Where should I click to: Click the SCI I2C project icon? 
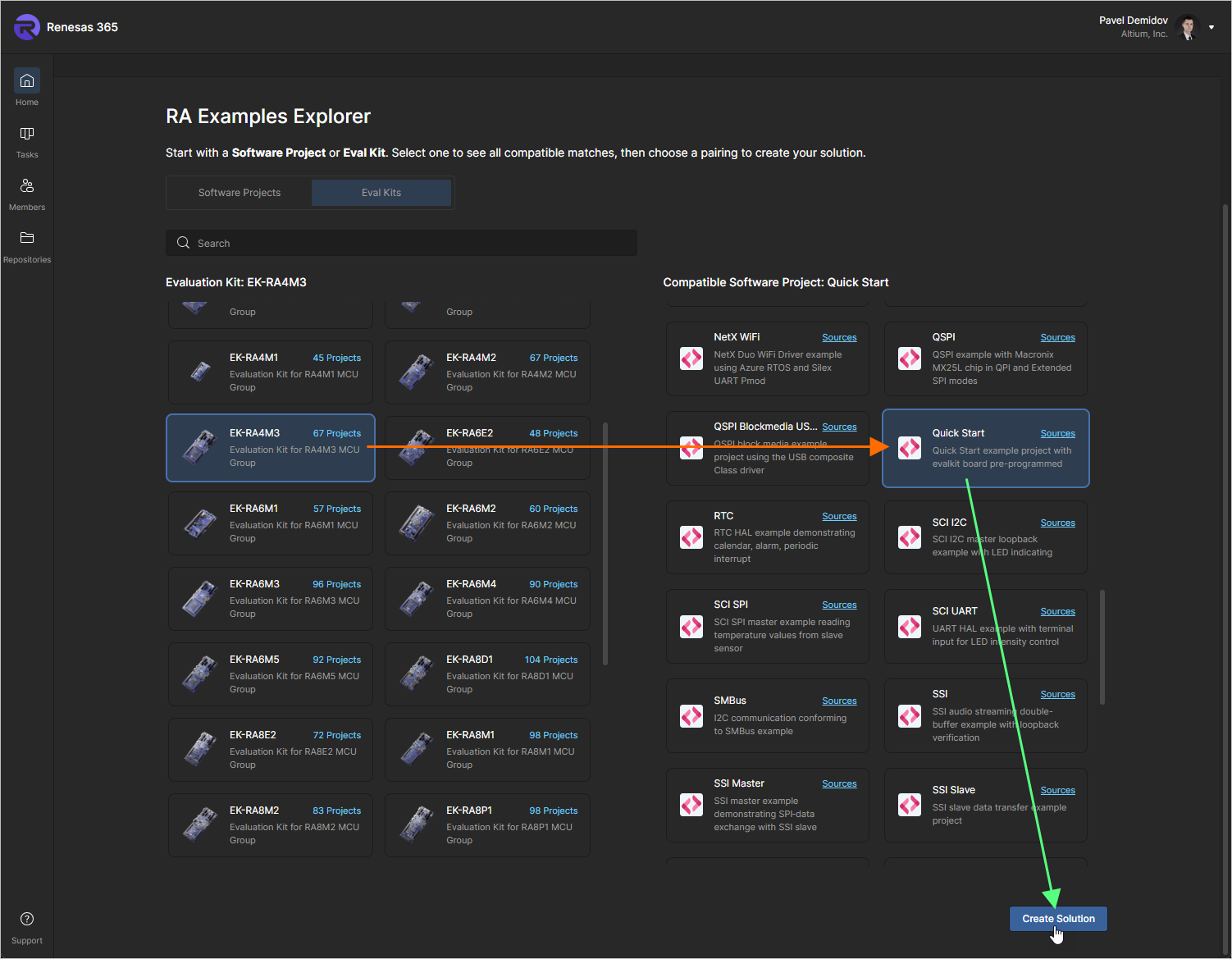tap(910, 537)
